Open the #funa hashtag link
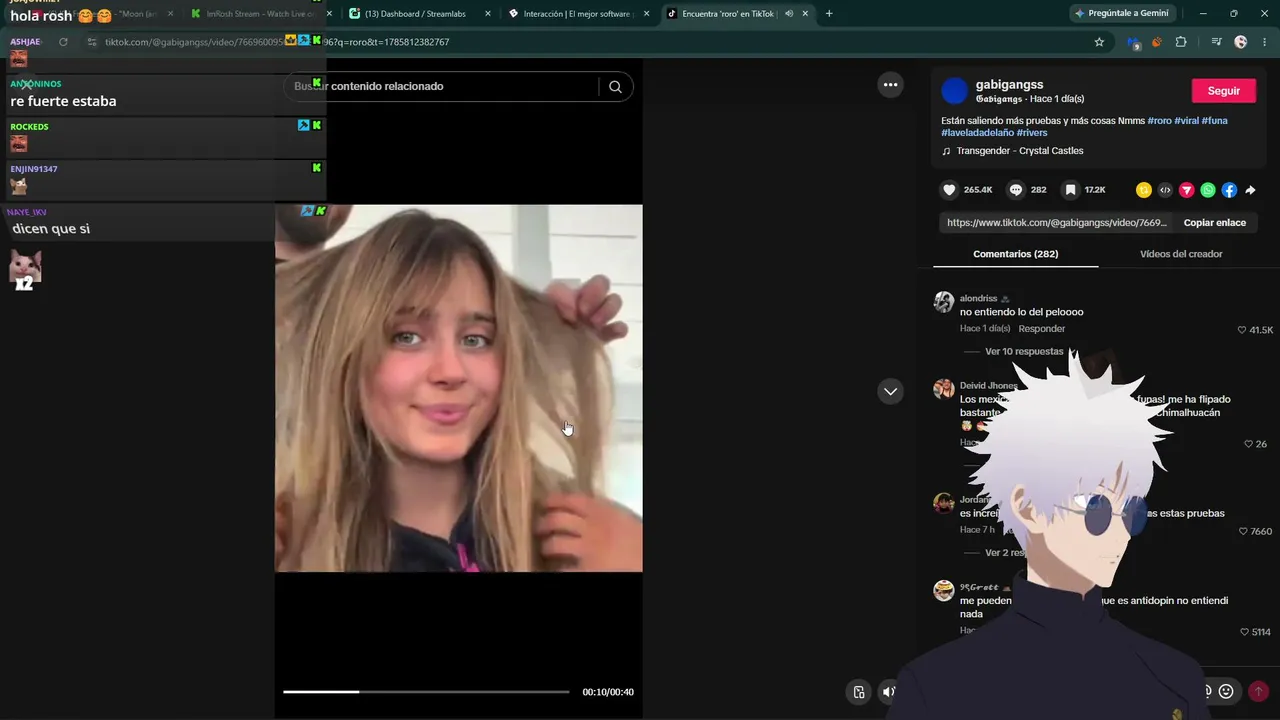 [x=1215, y=121]
